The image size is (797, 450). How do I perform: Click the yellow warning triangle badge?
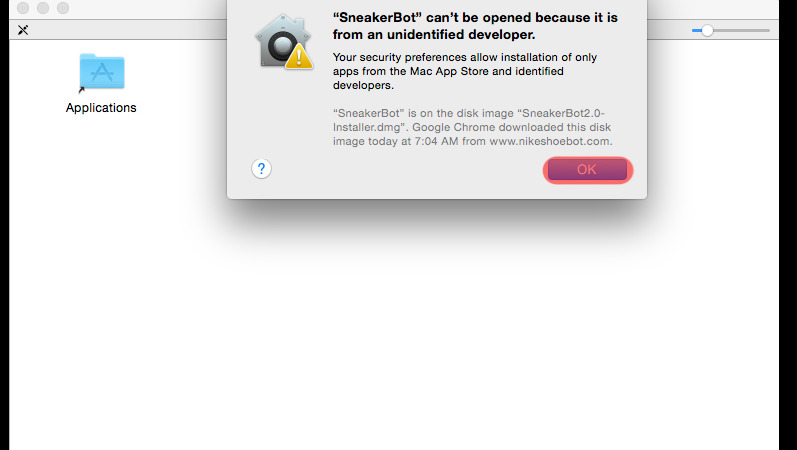(299, 56)
